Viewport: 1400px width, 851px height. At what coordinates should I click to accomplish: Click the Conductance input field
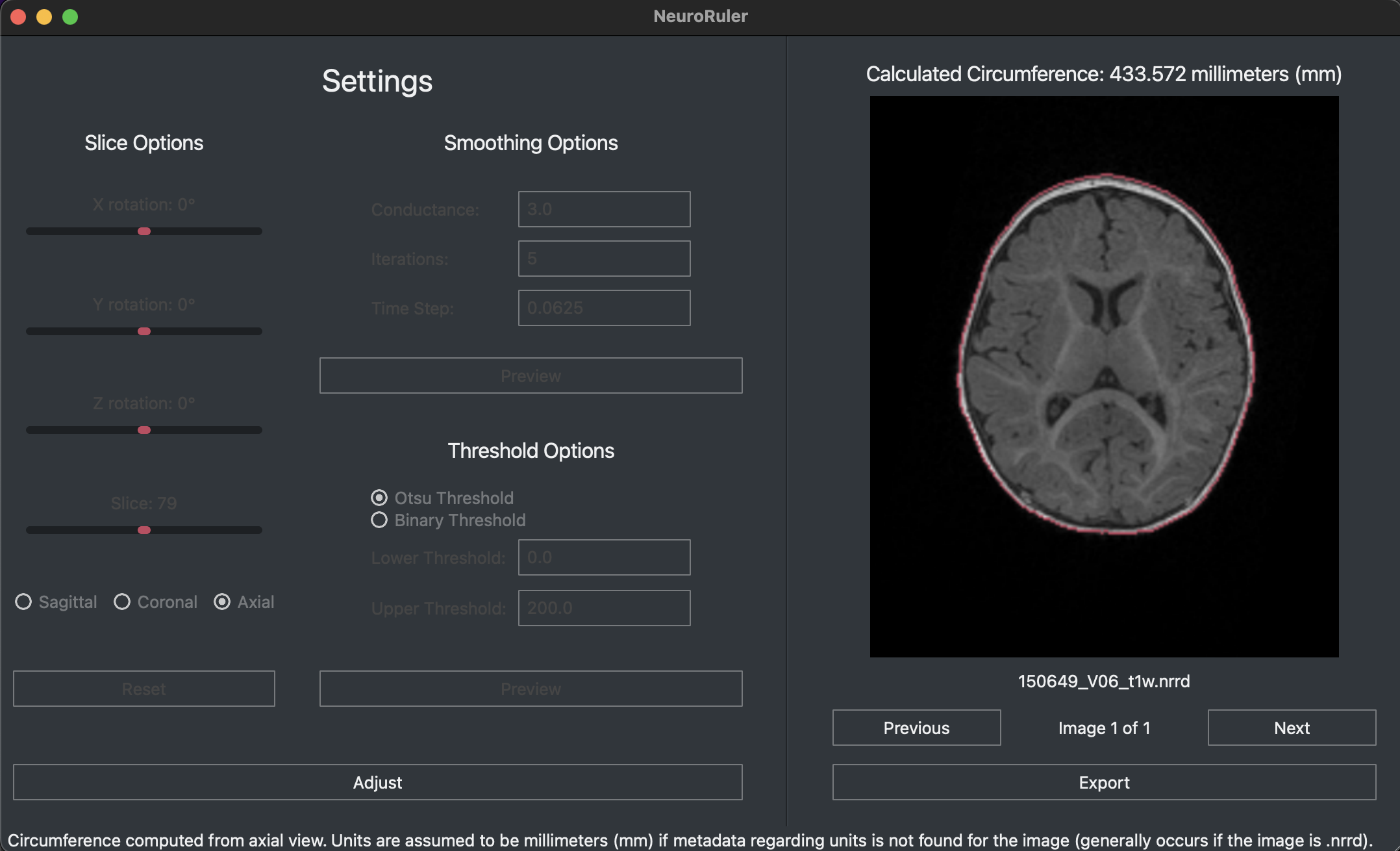(604, 209)
